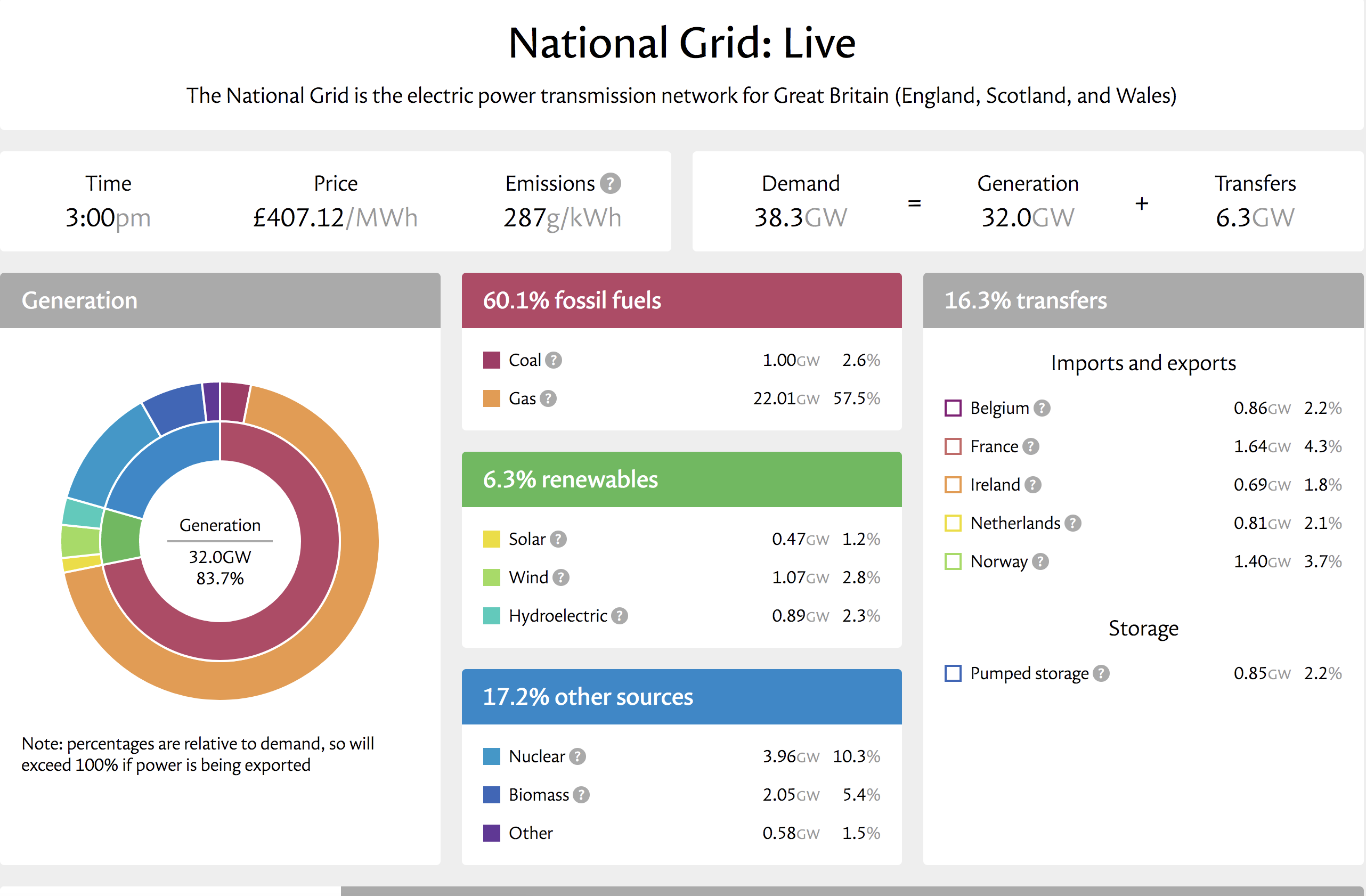
Task: Open the Coal info help icon
Action: coord(554,361)
